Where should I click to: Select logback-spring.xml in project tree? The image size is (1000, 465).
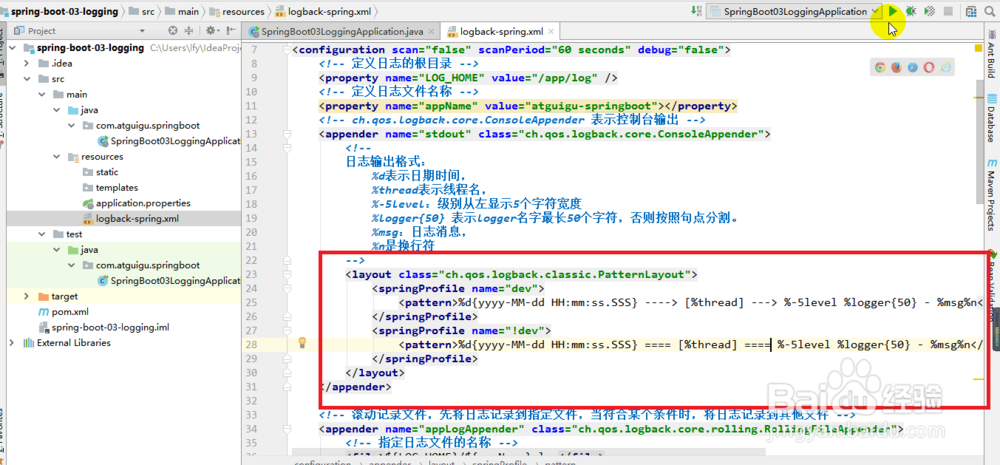point(131,219)
